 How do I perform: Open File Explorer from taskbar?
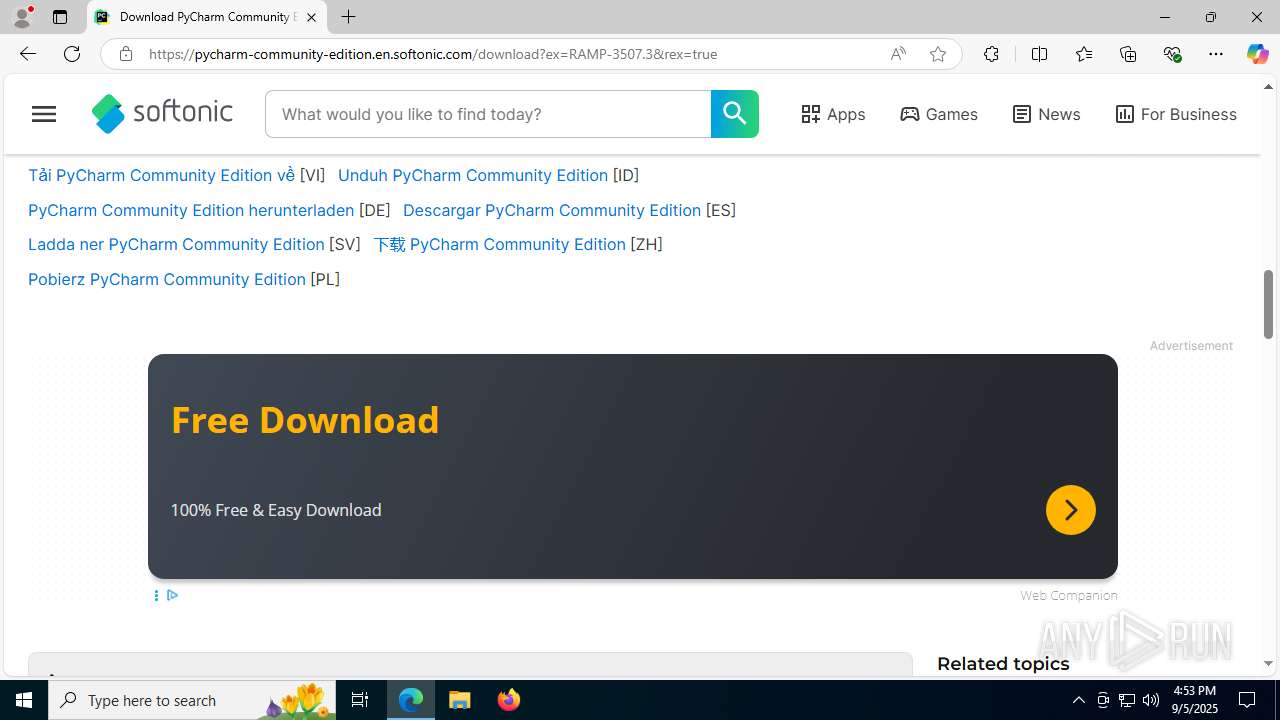click(x=460, y=700)
